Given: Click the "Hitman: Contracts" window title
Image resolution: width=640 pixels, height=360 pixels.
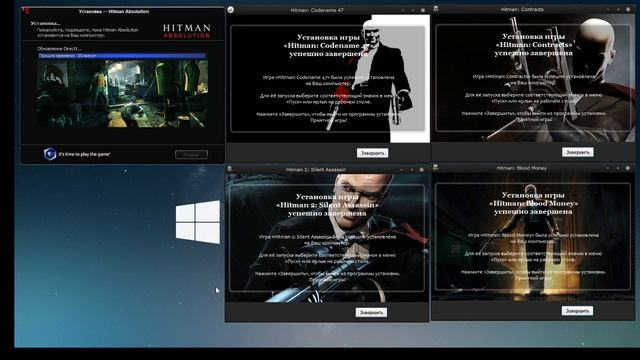Looking at the screenshot, I should tap(522, 9).
